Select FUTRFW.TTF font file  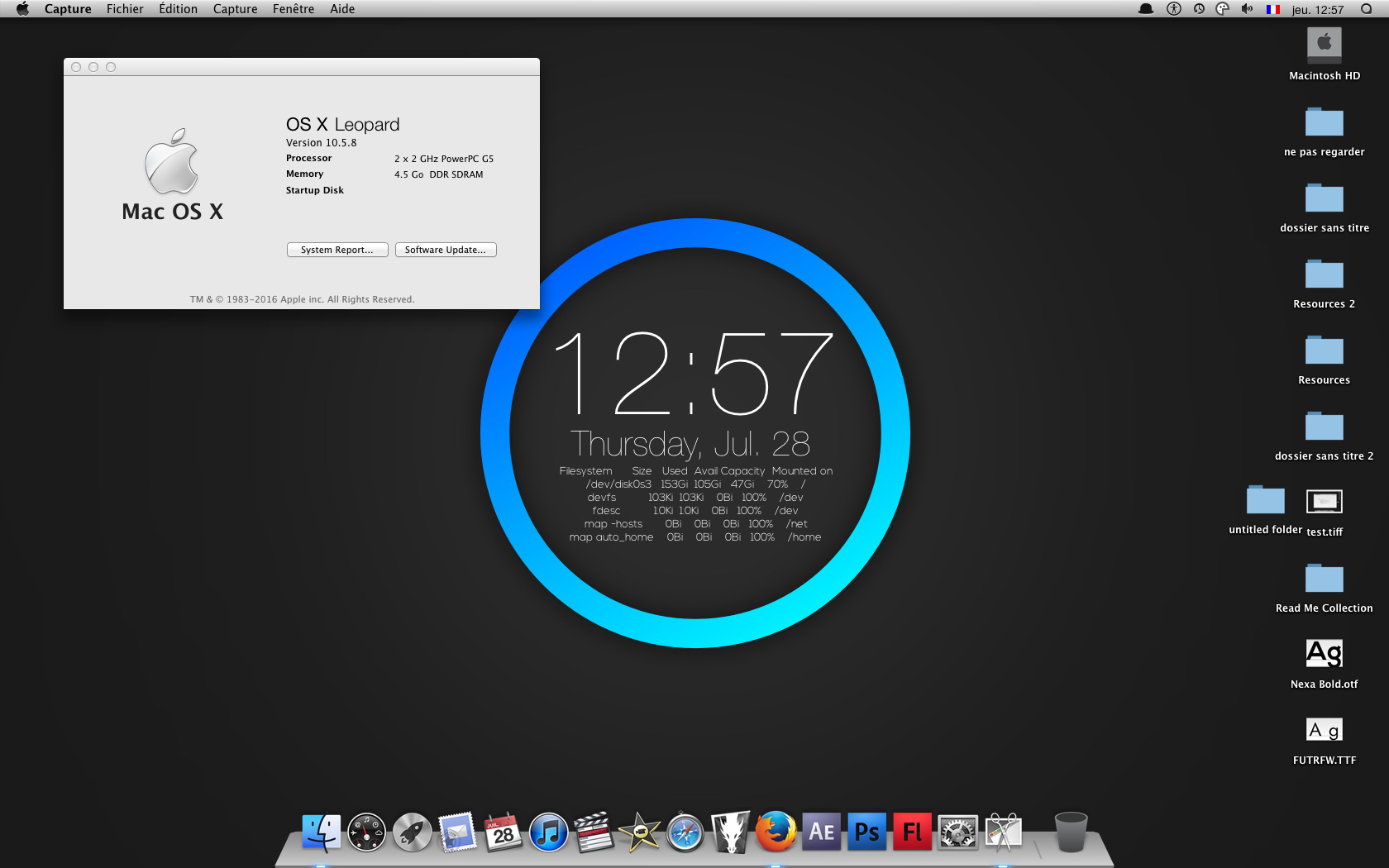click(1325, 730)
